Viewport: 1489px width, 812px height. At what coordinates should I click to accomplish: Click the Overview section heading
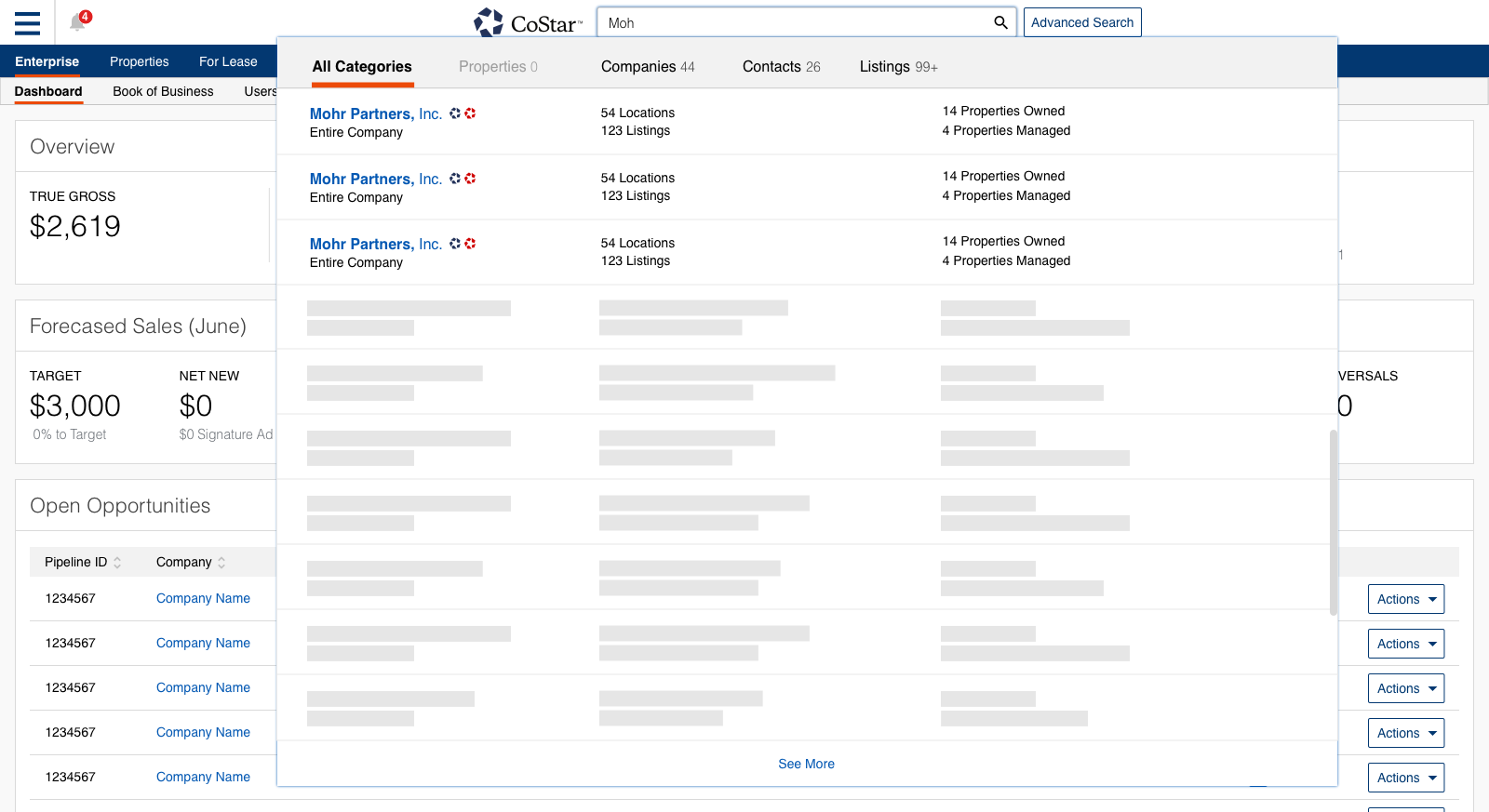[x=73, y=147]
